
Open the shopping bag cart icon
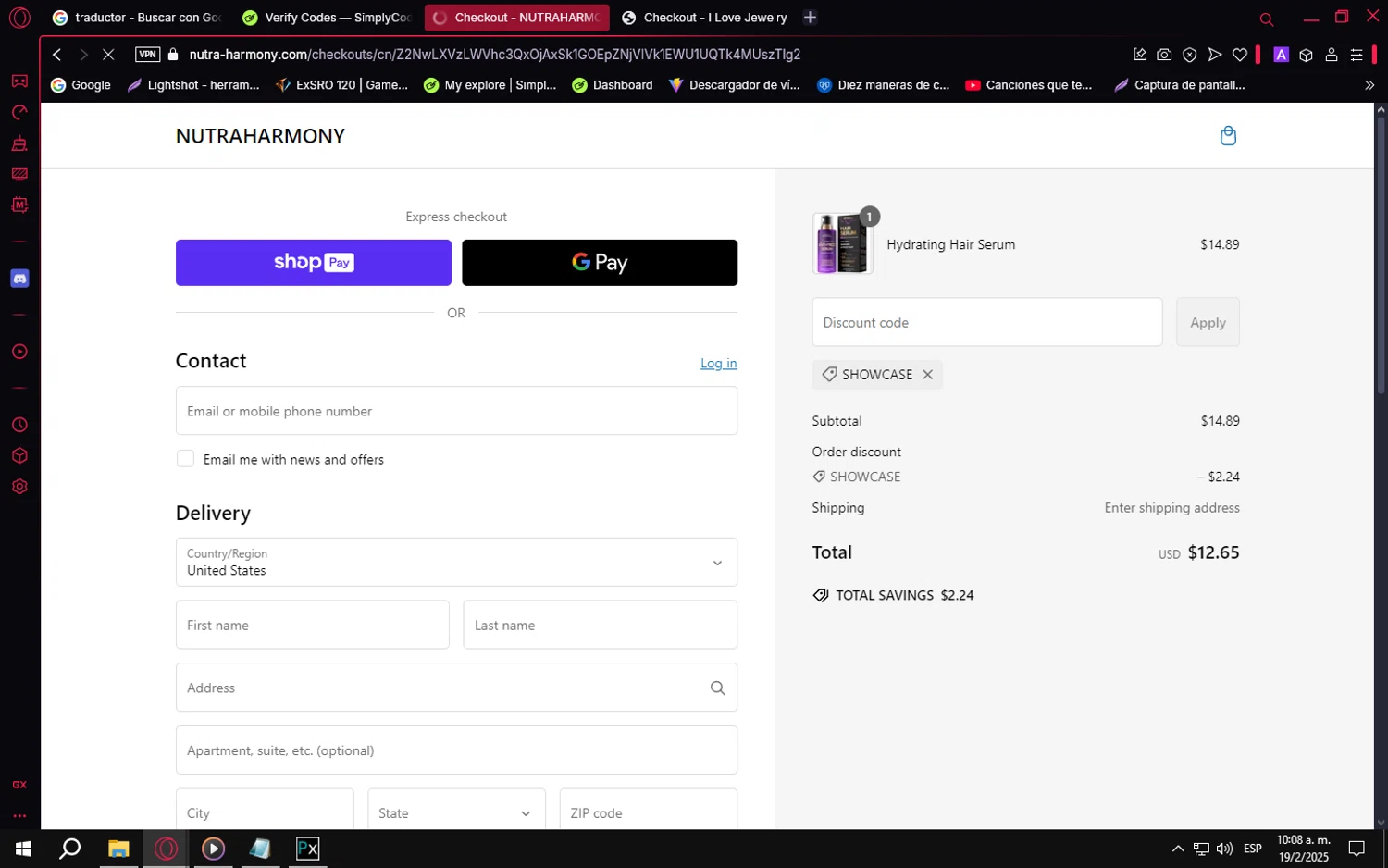point(1228,136)
